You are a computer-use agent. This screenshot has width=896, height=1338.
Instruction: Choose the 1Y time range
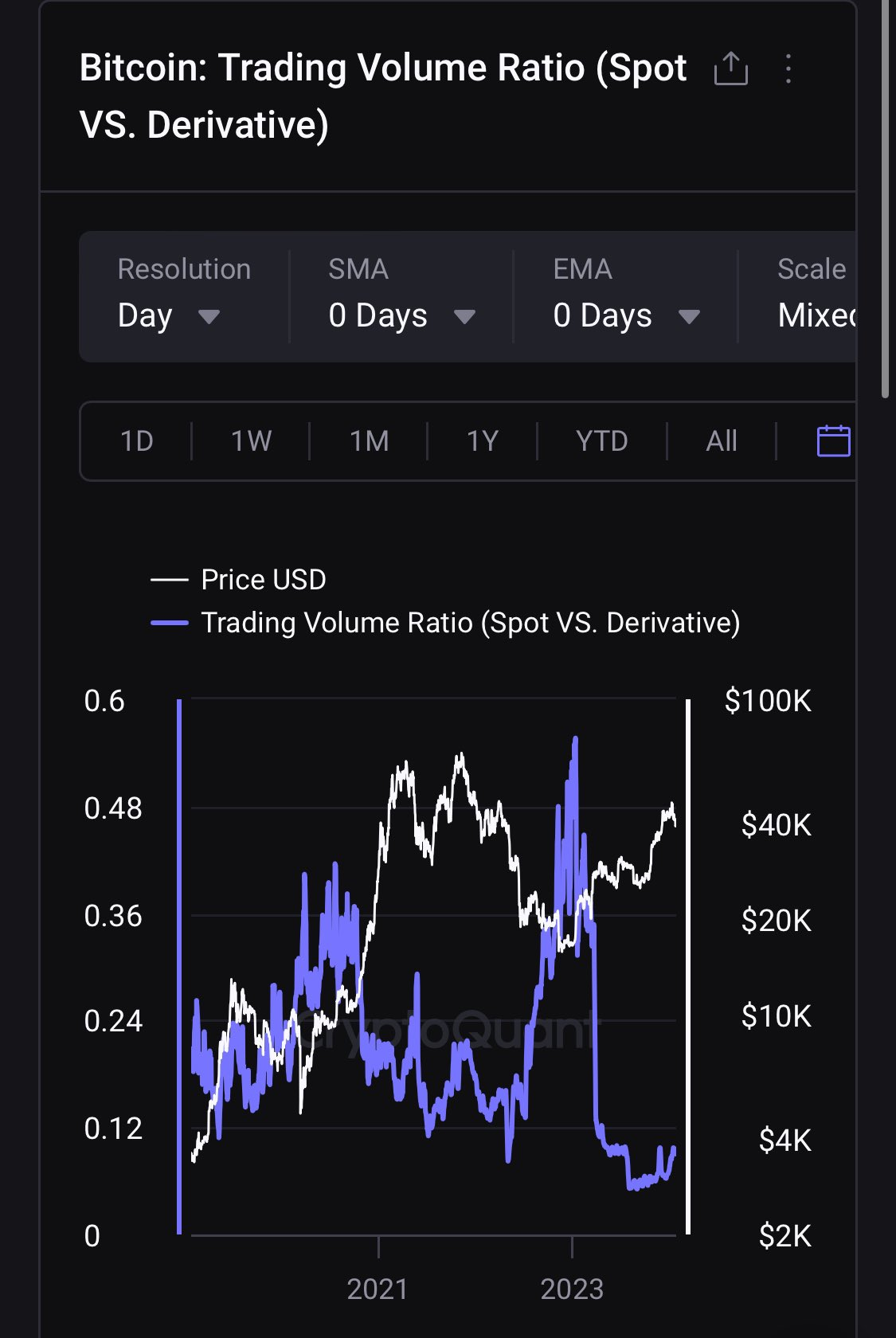pyautogui.click(x=482, y=440)
